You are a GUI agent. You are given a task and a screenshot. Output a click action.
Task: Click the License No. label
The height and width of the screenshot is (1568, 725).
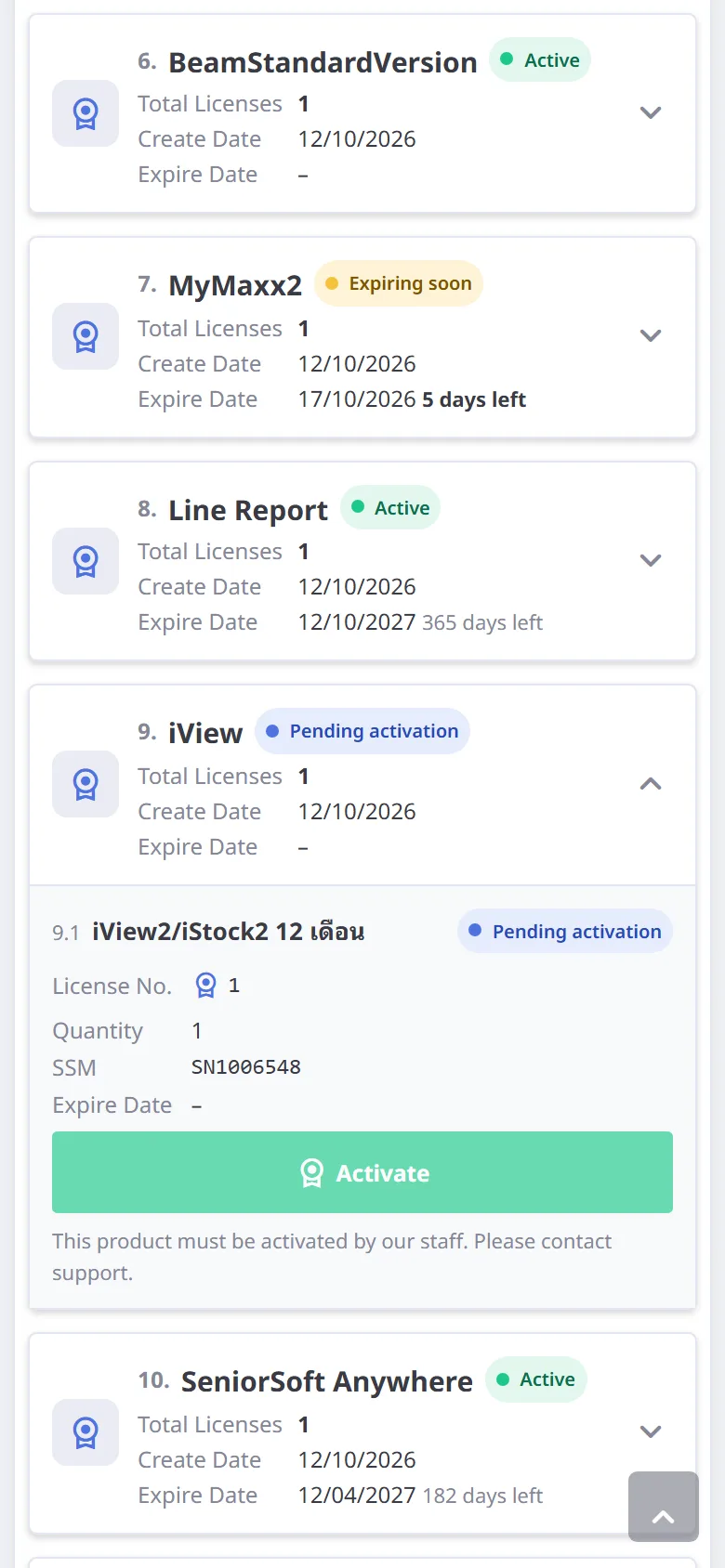112,986
